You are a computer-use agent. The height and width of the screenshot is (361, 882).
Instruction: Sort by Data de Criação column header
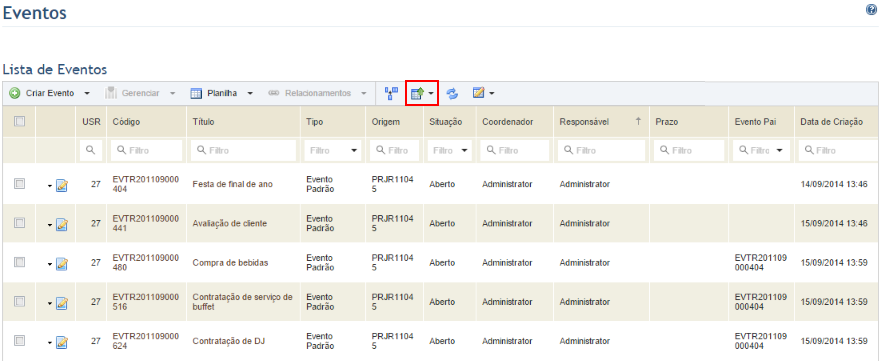(x=831, y=121)
